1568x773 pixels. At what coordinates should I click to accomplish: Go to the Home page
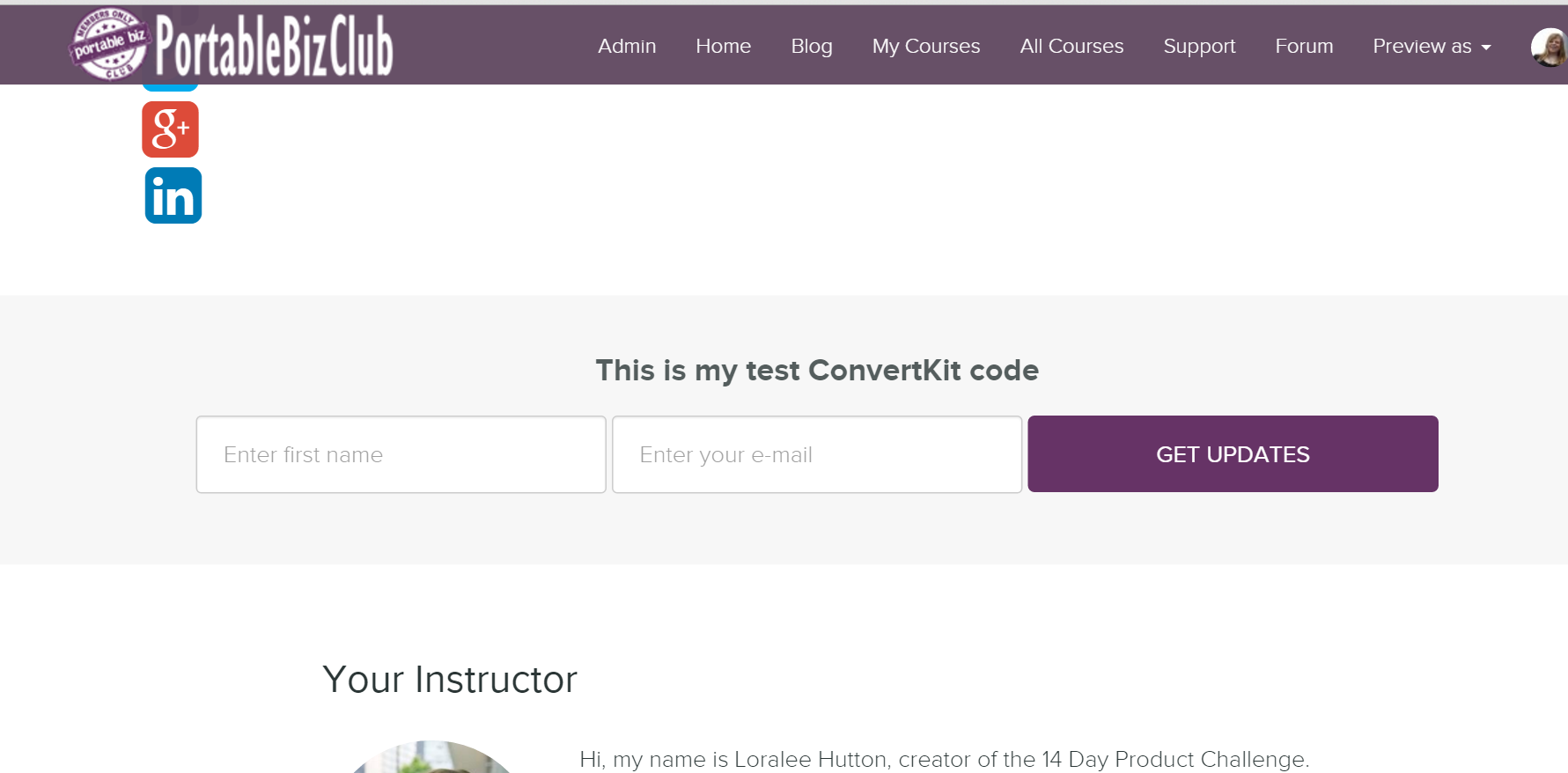723,47
